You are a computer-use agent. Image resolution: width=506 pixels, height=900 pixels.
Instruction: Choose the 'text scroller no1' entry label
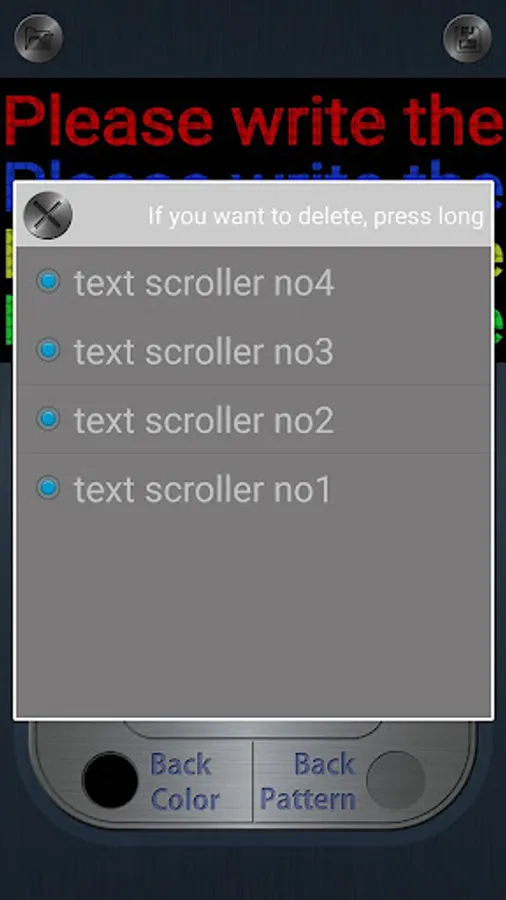tap(203, 490)
